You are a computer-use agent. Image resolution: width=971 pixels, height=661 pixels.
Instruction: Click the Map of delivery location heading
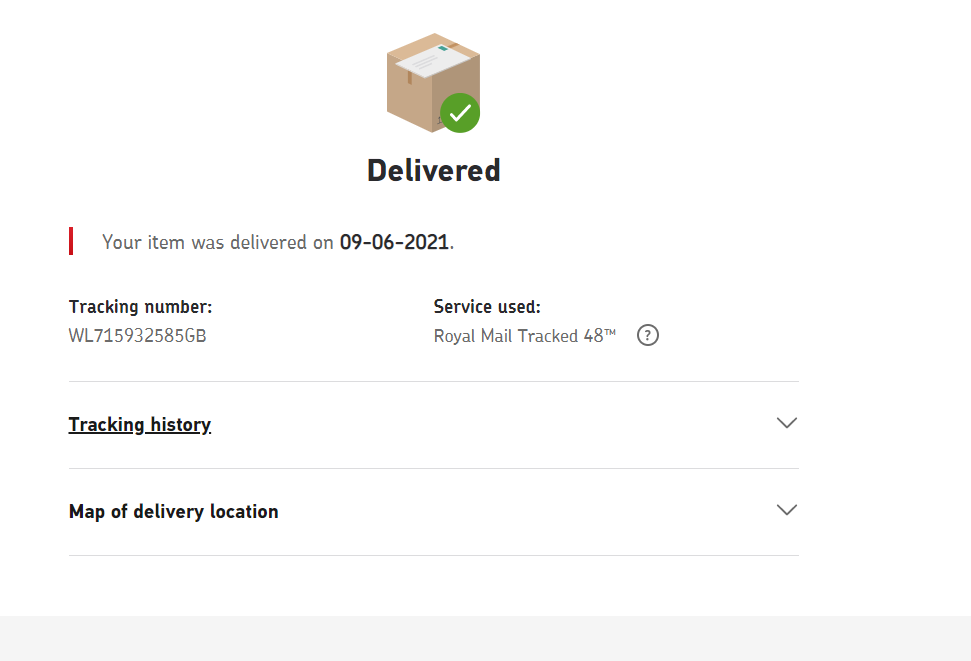click(174, 512)
